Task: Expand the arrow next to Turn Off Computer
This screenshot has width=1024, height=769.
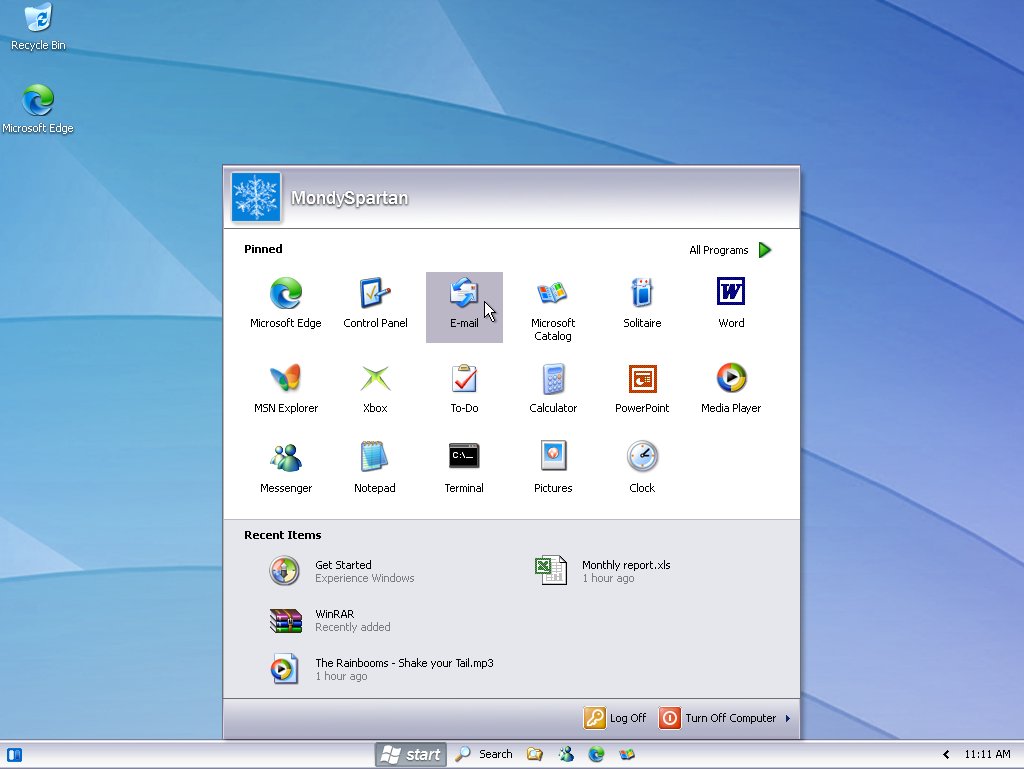Action: coord(788,718)
